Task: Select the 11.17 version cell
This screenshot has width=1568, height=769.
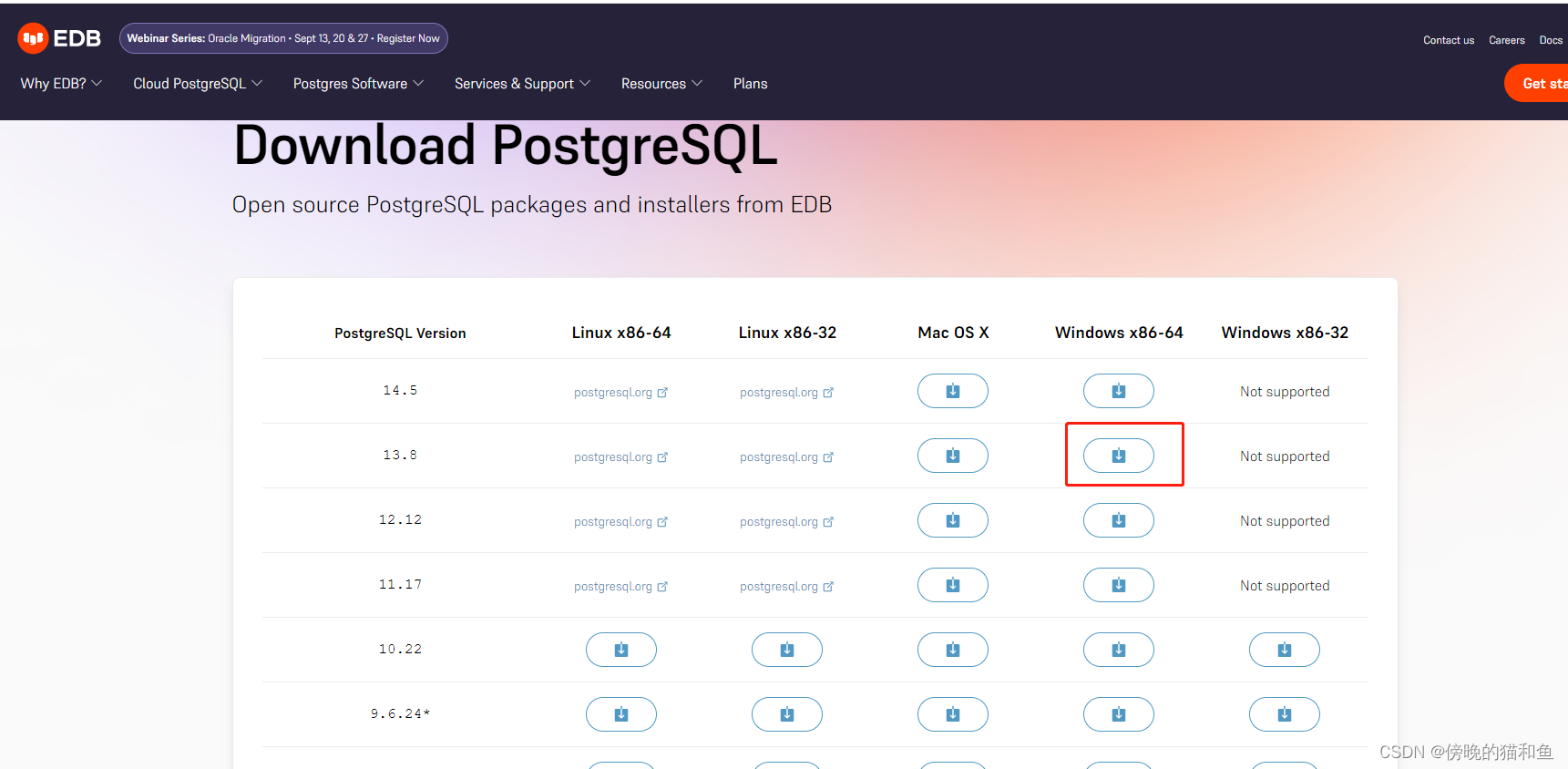Action: (400, 584)
